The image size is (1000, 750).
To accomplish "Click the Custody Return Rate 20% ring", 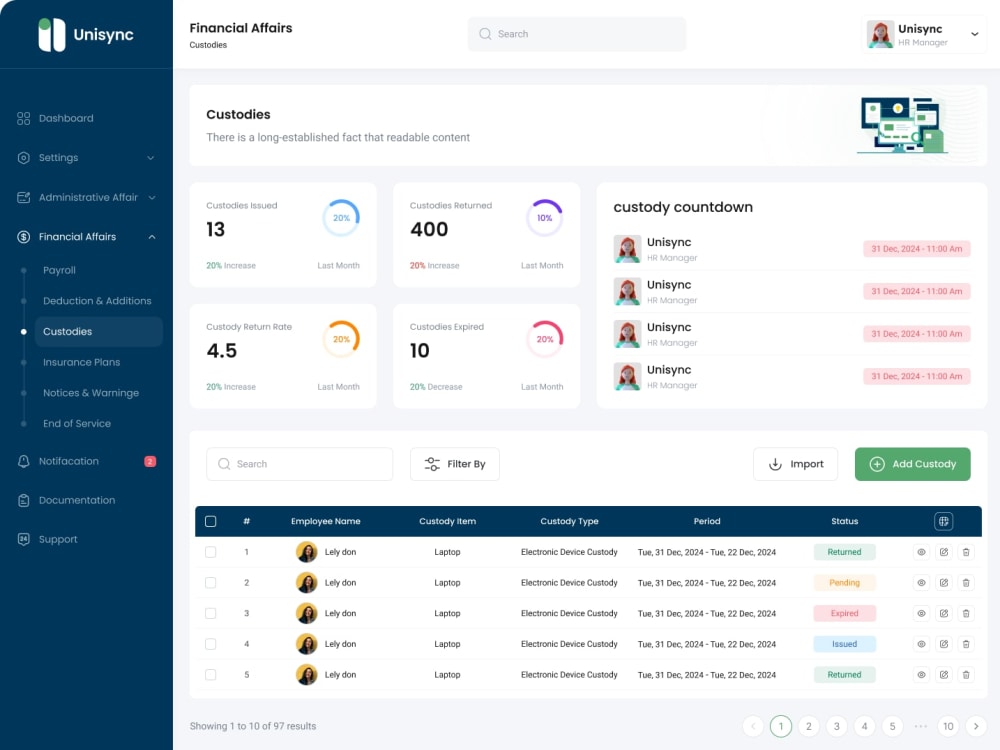I will click(341, 339).
